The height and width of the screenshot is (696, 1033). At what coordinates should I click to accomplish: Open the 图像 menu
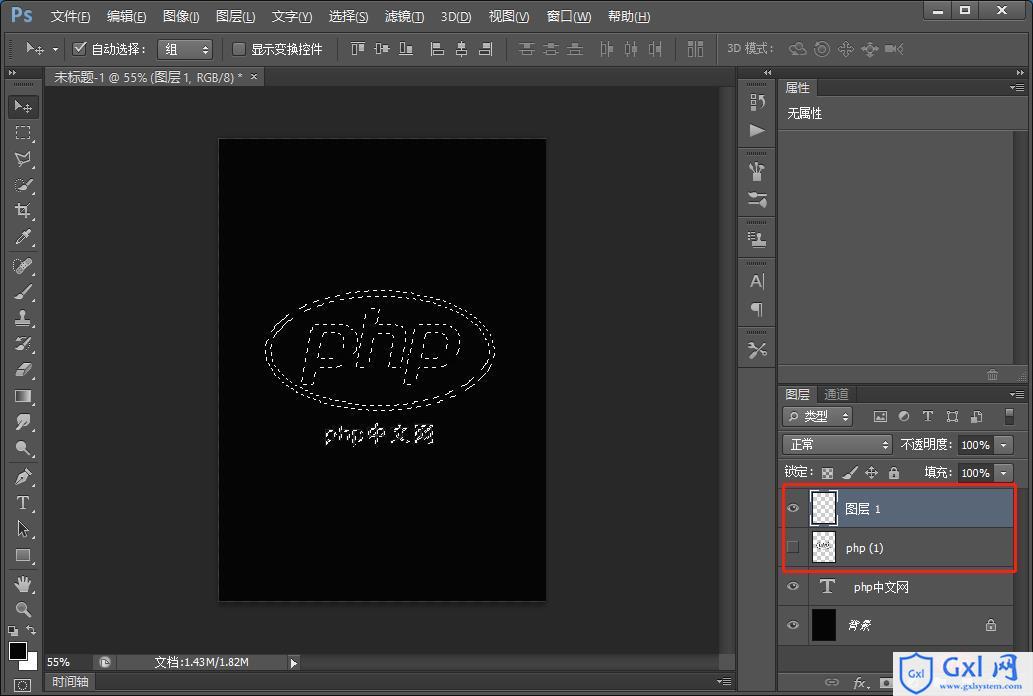coord(181,16)
